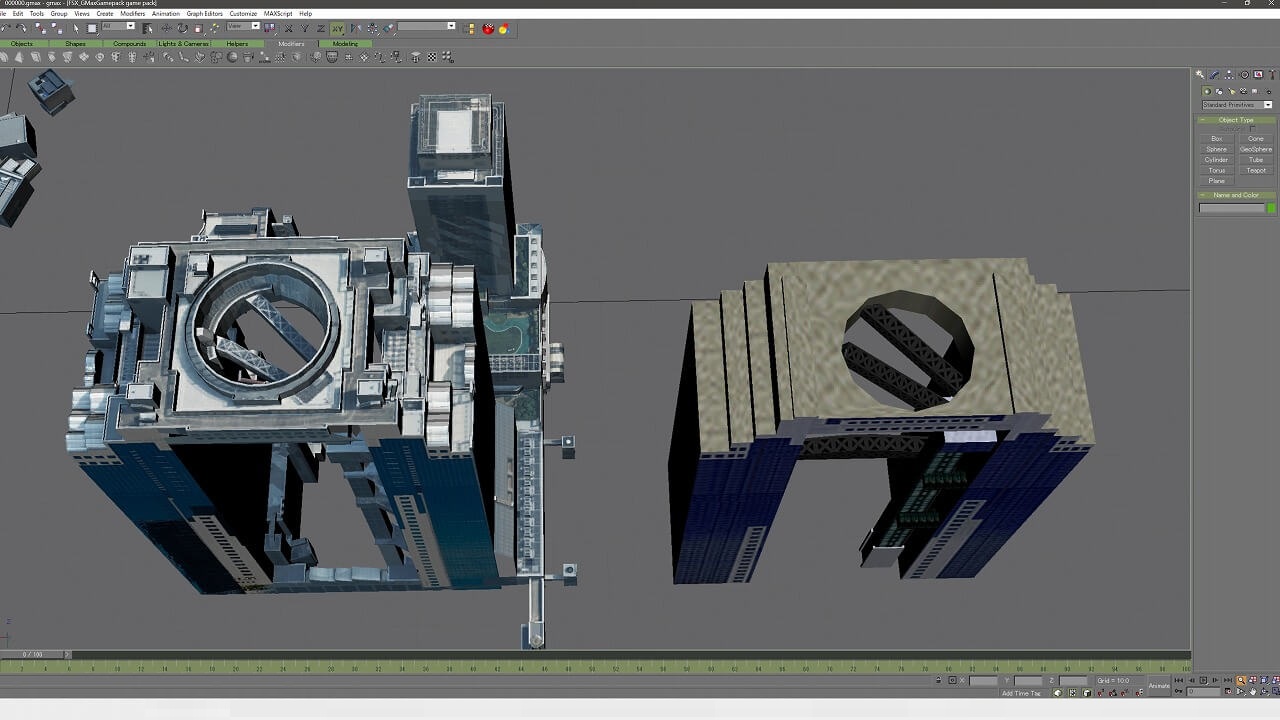Click the GeoSphere primitive button
Viewport: 1280px width, 720px height.
1255,149
